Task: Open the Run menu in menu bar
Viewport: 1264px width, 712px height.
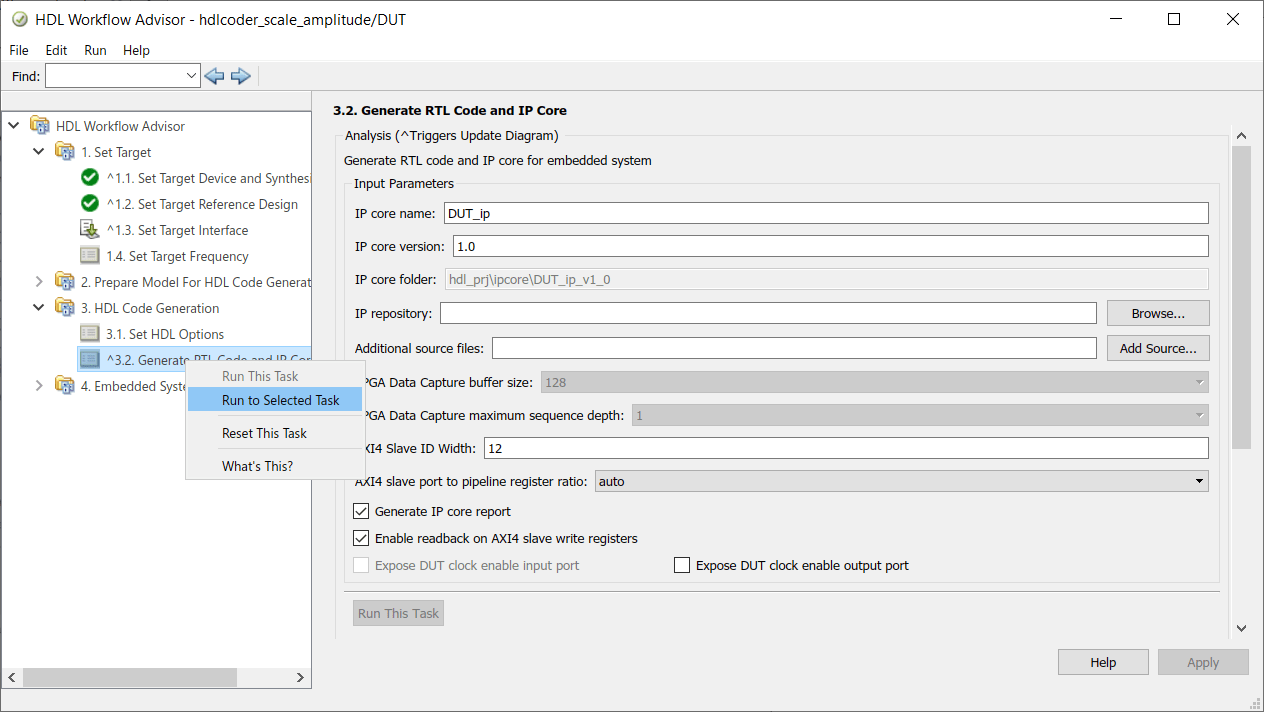Action: (95, 50)
